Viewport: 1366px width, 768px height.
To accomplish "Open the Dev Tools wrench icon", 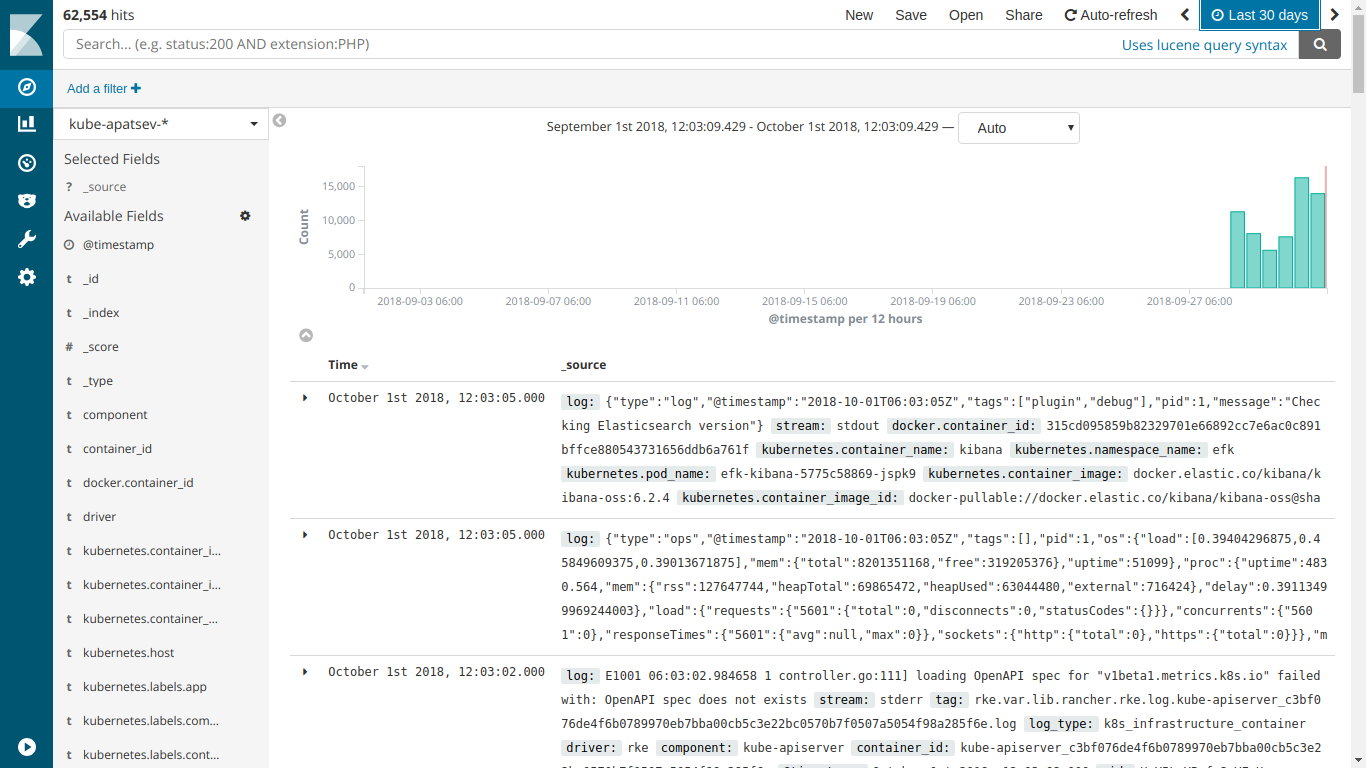I will pyautogui.click(x=26, y=239).
